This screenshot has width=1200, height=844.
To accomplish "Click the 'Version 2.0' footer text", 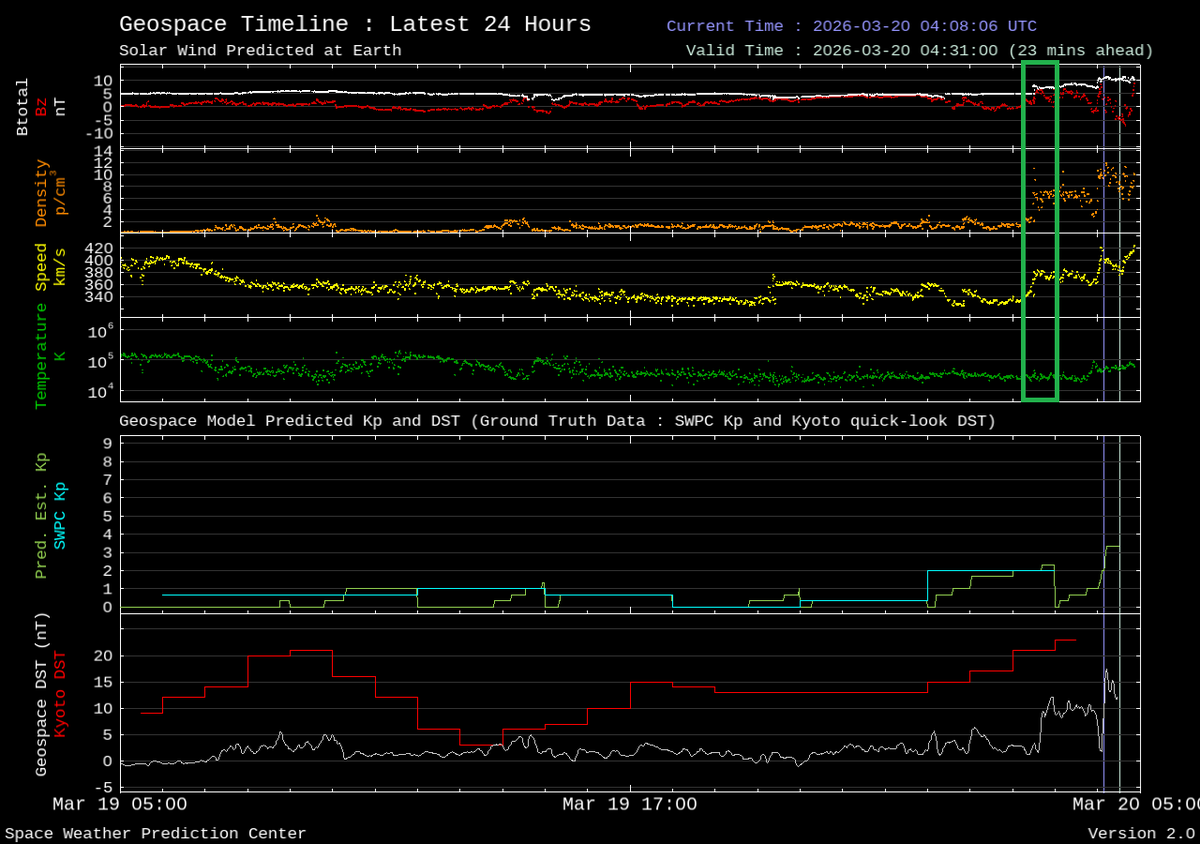I will 1140,834.
